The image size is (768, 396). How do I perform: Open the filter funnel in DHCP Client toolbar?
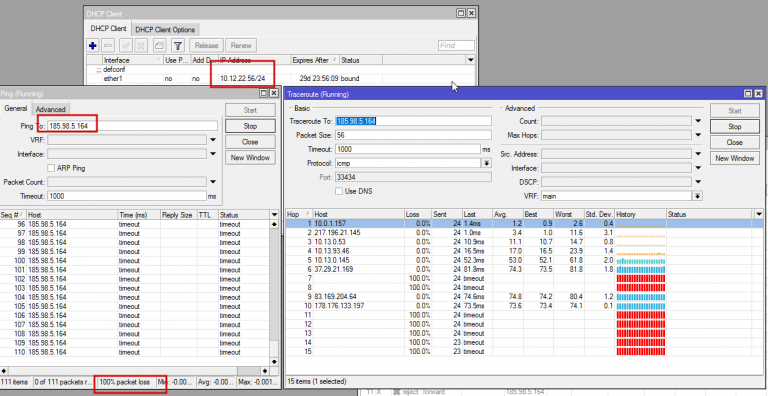point(178,46)
